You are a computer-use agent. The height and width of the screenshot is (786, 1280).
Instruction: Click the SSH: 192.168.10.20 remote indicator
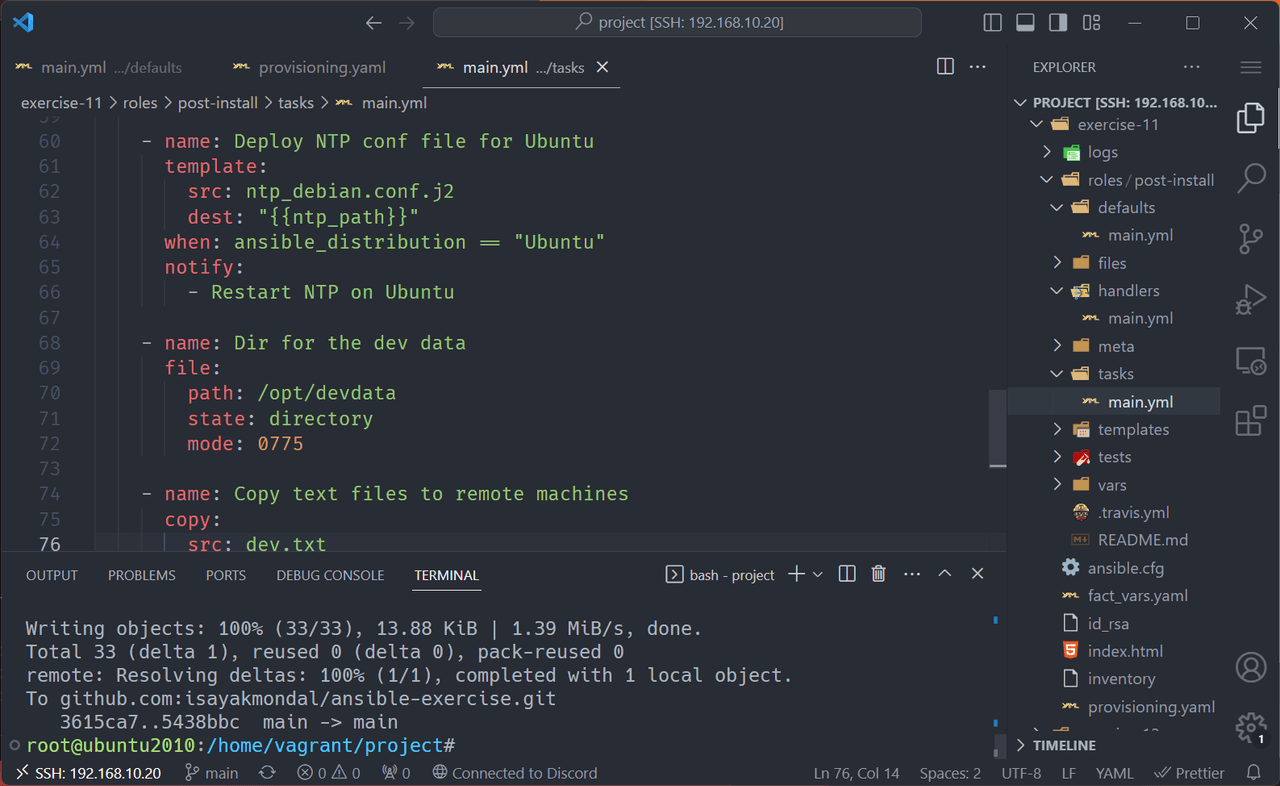[x=88, y=773]
